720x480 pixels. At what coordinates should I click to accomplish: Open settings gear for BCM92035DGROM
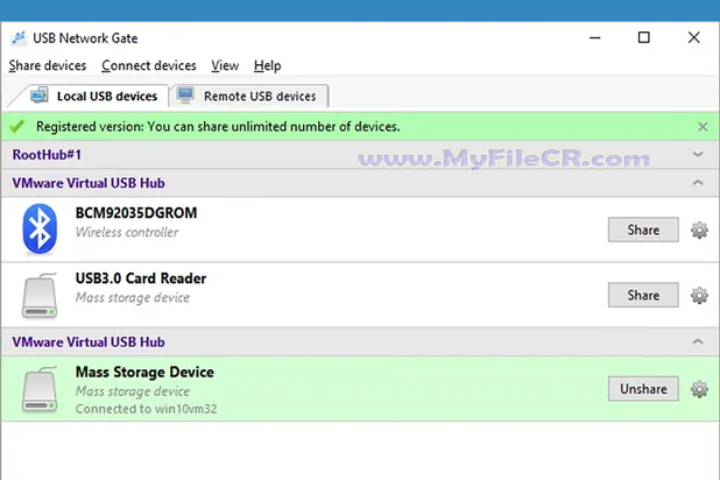pos(699,230)
